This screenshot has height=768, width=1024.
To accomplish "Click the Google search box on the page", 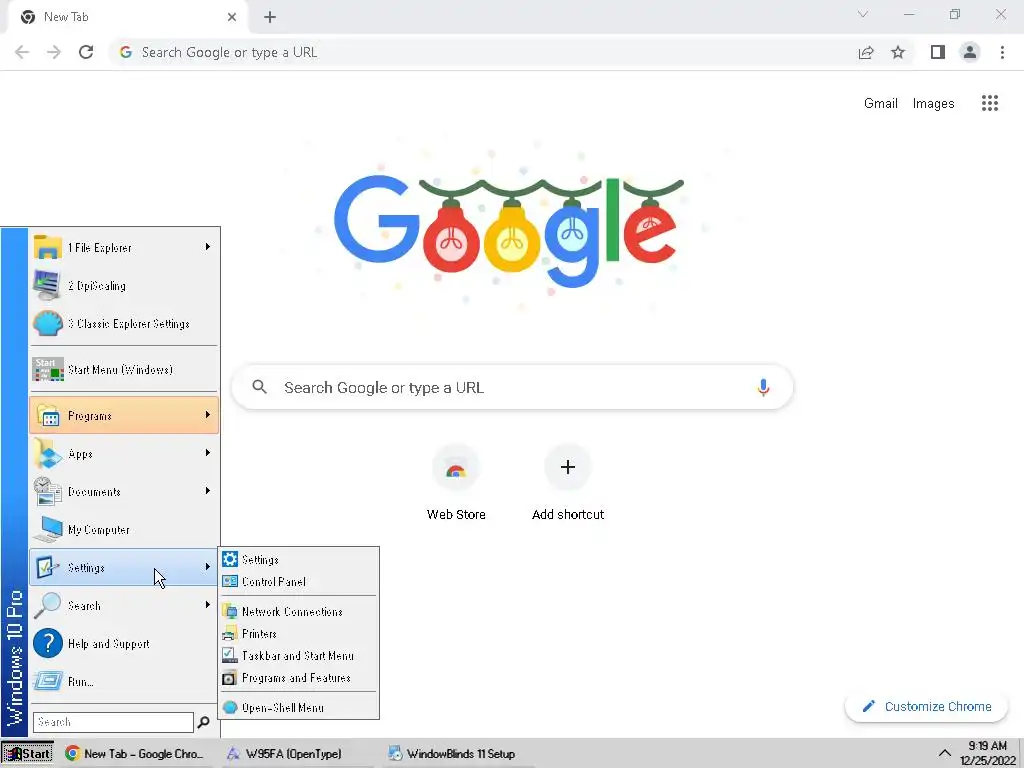I will click(513, 387).
